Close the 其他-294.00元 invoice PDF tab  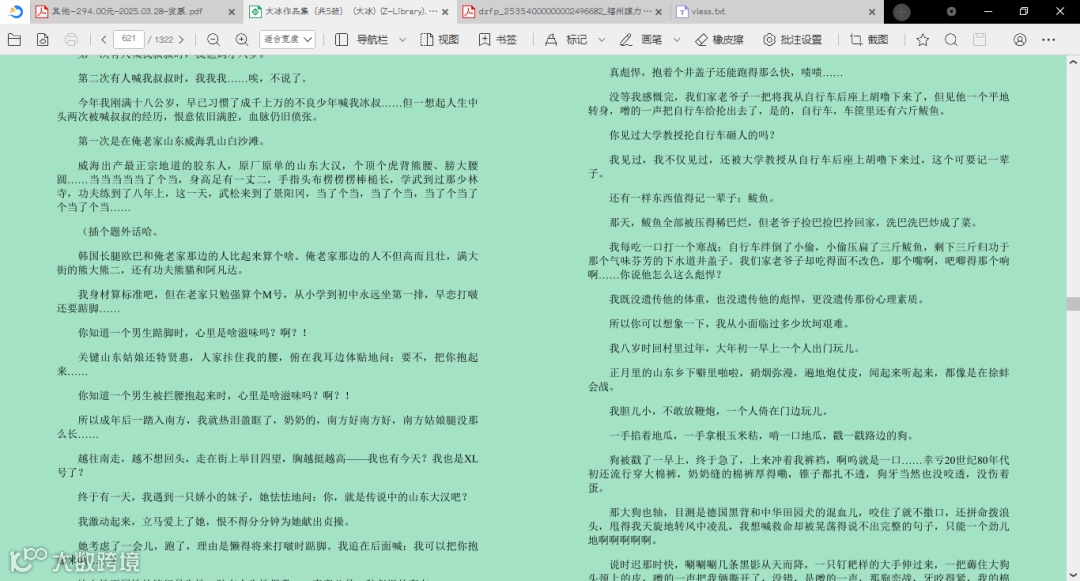click(231, 12)
